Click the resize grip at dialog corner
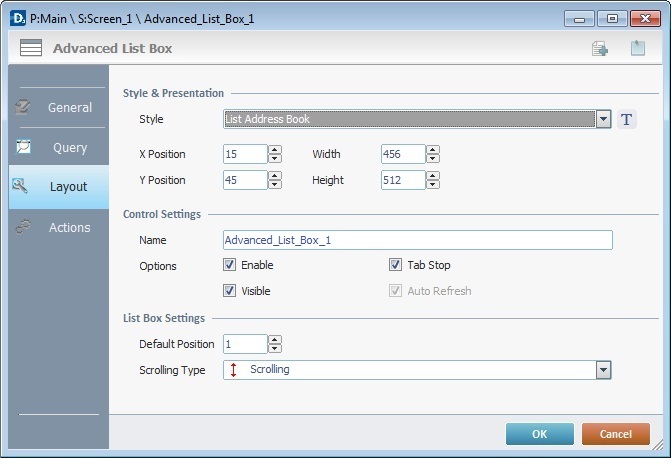671x458 pixels. pyautogui.click(x=657, y=445)
